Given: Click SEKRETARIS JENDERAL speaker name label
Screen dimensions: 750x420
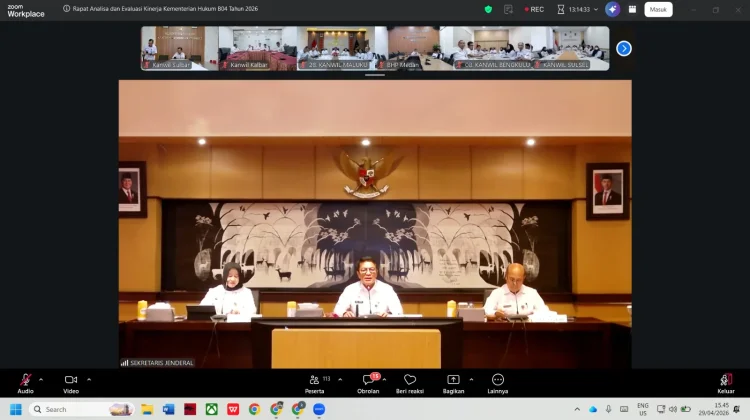Looking at the screenshot, I should 162,363.
